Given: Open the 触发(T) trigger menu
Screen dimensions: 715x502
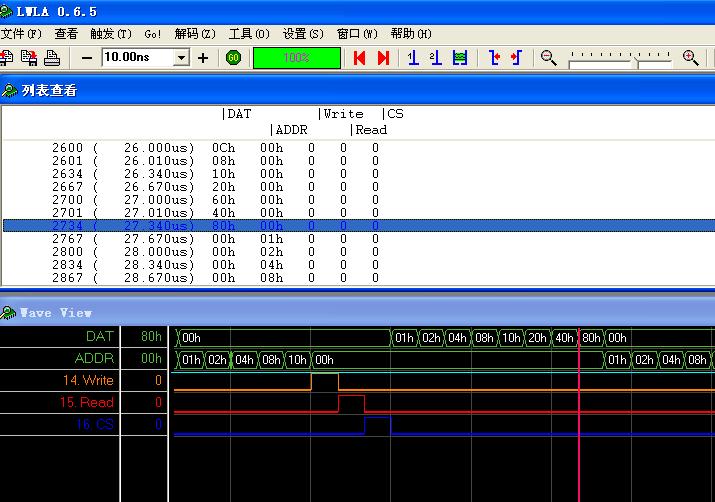Looking at the screenshot, I should point(110,34).
